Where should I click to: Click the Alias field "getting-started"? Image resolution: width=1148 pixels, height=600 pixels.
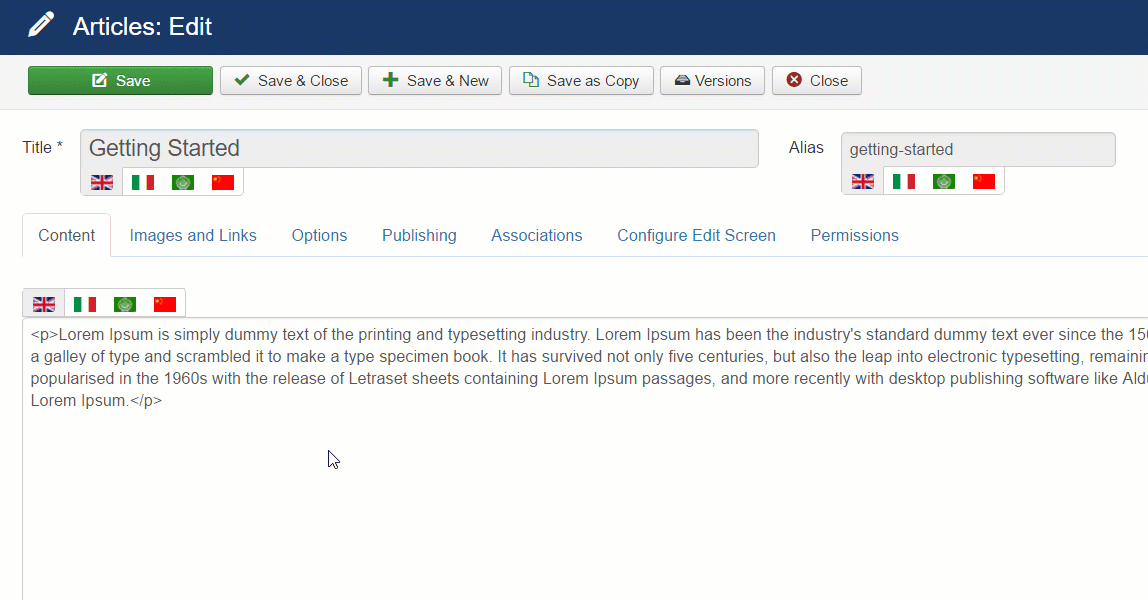(977, 150)
